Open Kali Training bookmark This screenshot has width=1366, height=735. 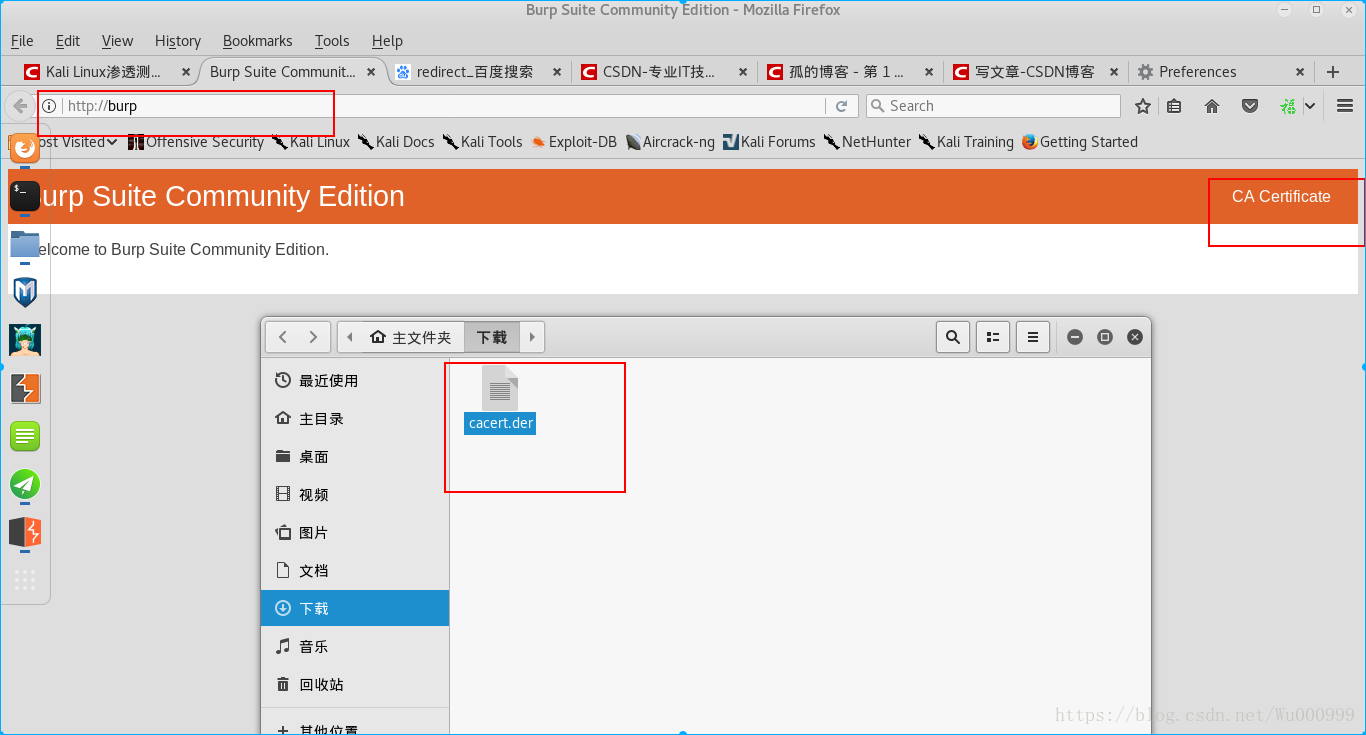coord(966,142)
